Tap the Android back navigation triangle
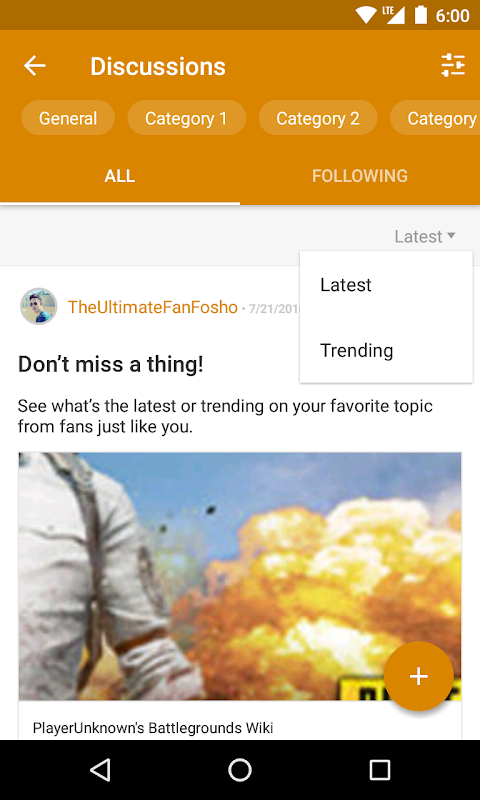Image resolution: width=480 pixels, height=800 pixels. [100, 769]
